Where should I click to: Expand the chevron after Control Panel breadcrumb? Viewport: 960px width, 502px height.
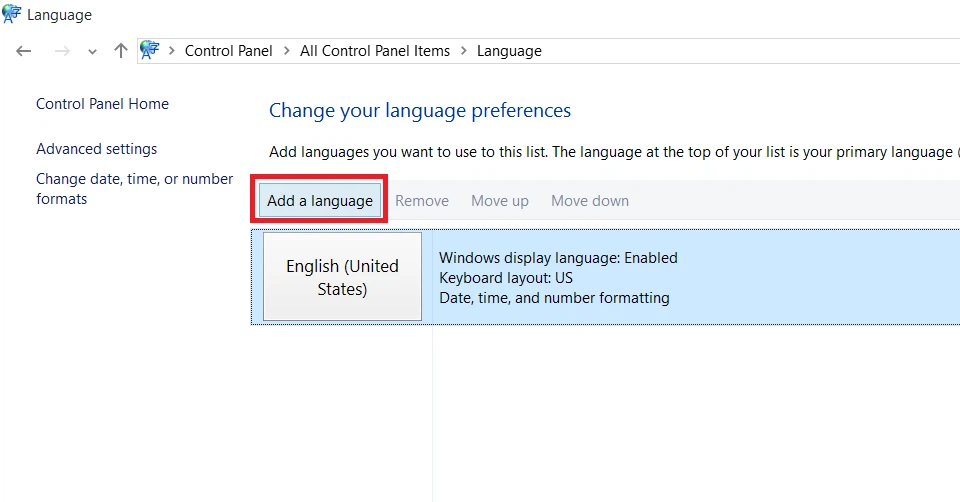coord(286,51)
